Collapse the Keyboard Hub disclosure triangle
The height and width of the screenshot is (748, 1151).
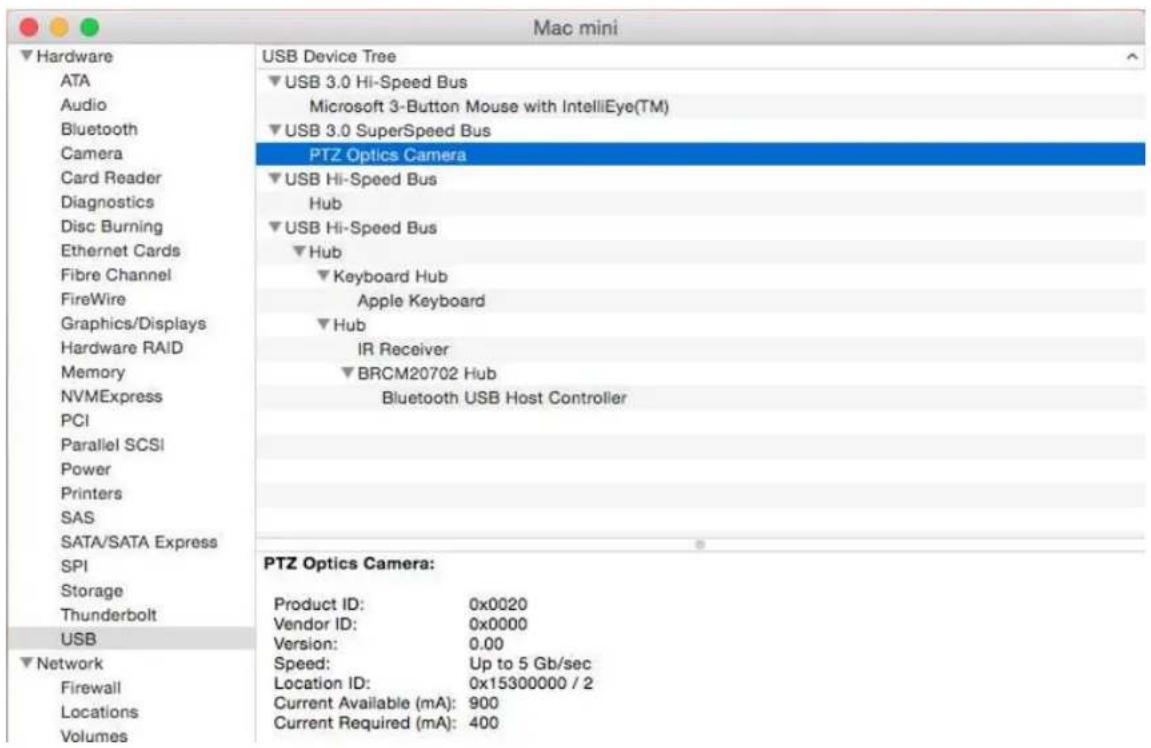[x=323, y=276]
